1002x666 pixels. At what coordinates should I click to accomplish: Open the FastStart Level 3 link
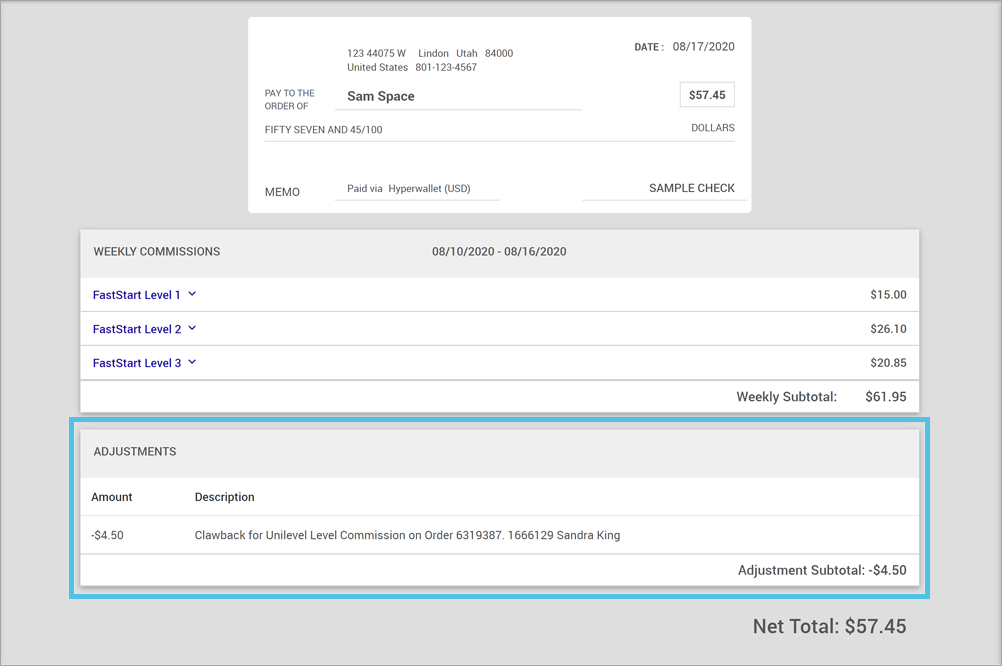tap(137, 363)
